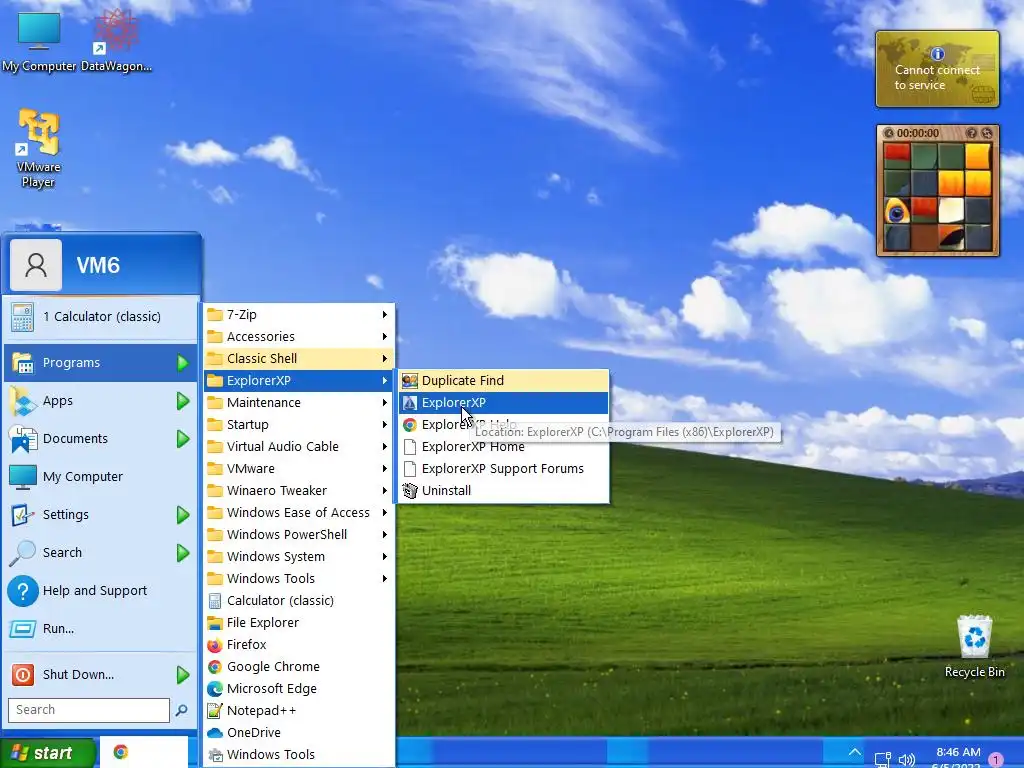The image size is (1024, 768).
Task: Click the search magnifier beside search box
Action: tap(182, 710)
